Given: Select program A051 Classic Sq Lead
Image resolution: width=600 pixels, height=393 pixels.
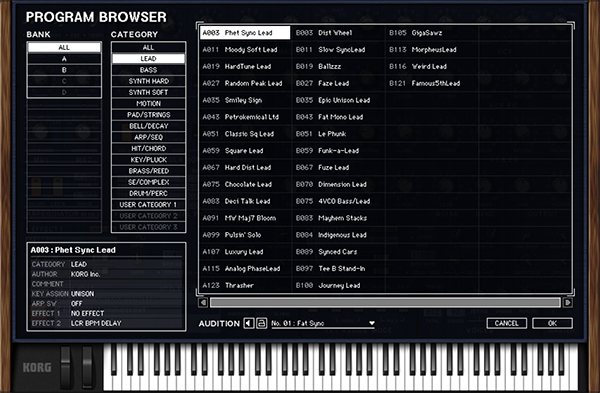Looking at the screenshot, I should tap(245, 134).
